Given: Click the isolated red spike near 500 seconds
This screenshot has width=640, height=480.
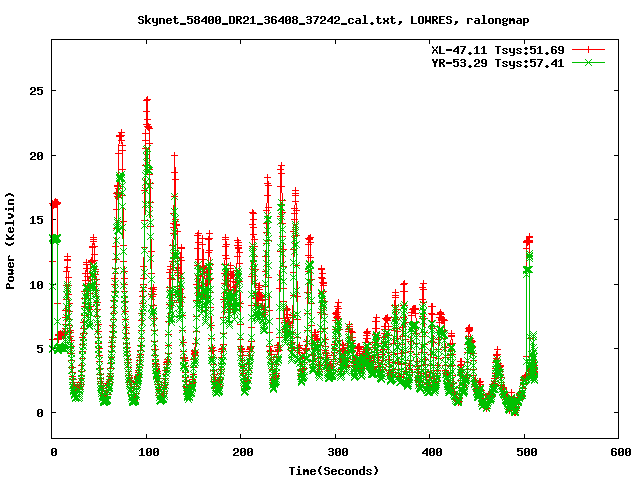Looking at the screenshot, I should pos(528,241).
